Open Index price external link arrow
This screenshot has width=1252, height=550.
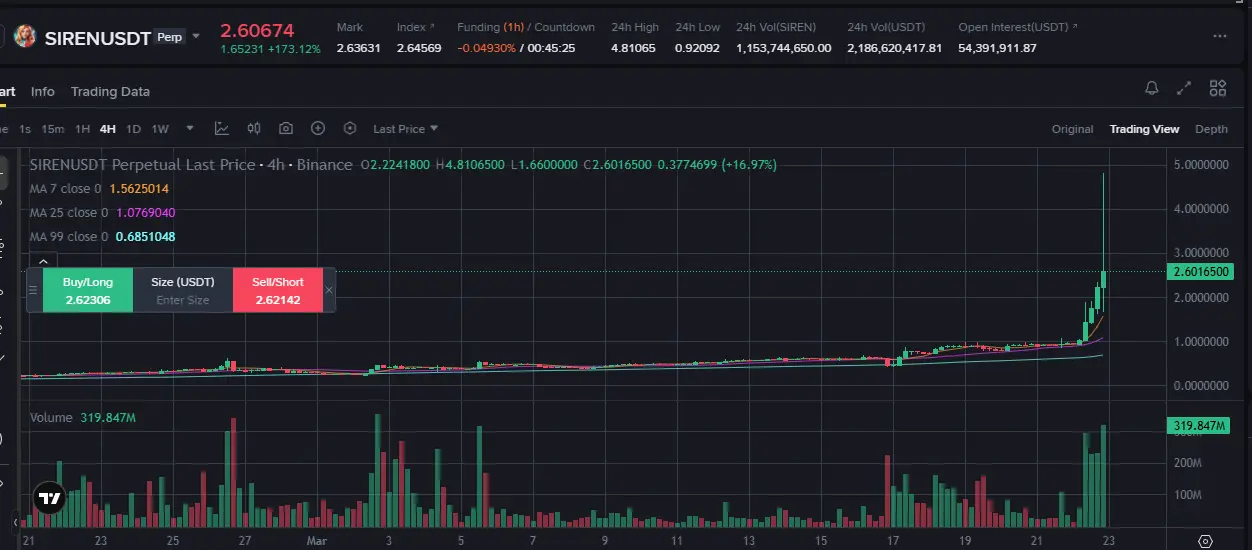click(431, 27)
